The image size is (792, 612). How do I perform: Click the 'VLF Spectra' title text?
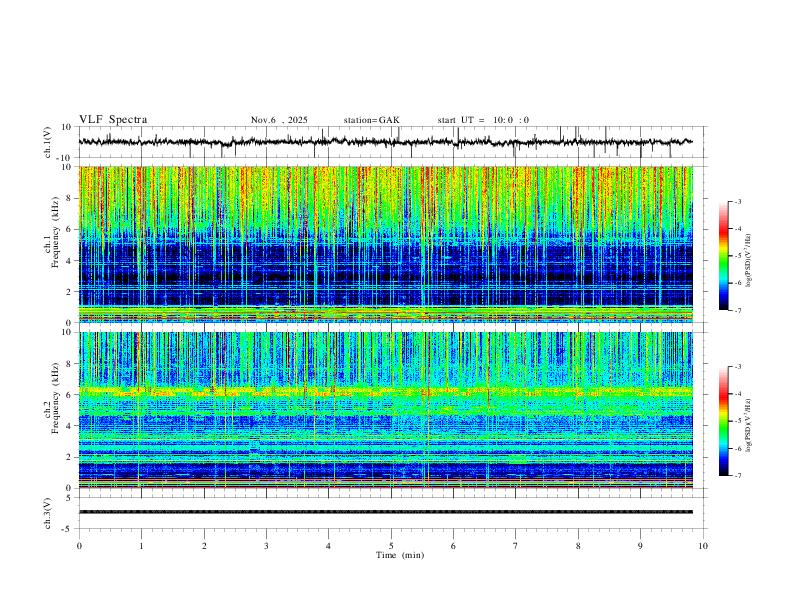[113, 120]
